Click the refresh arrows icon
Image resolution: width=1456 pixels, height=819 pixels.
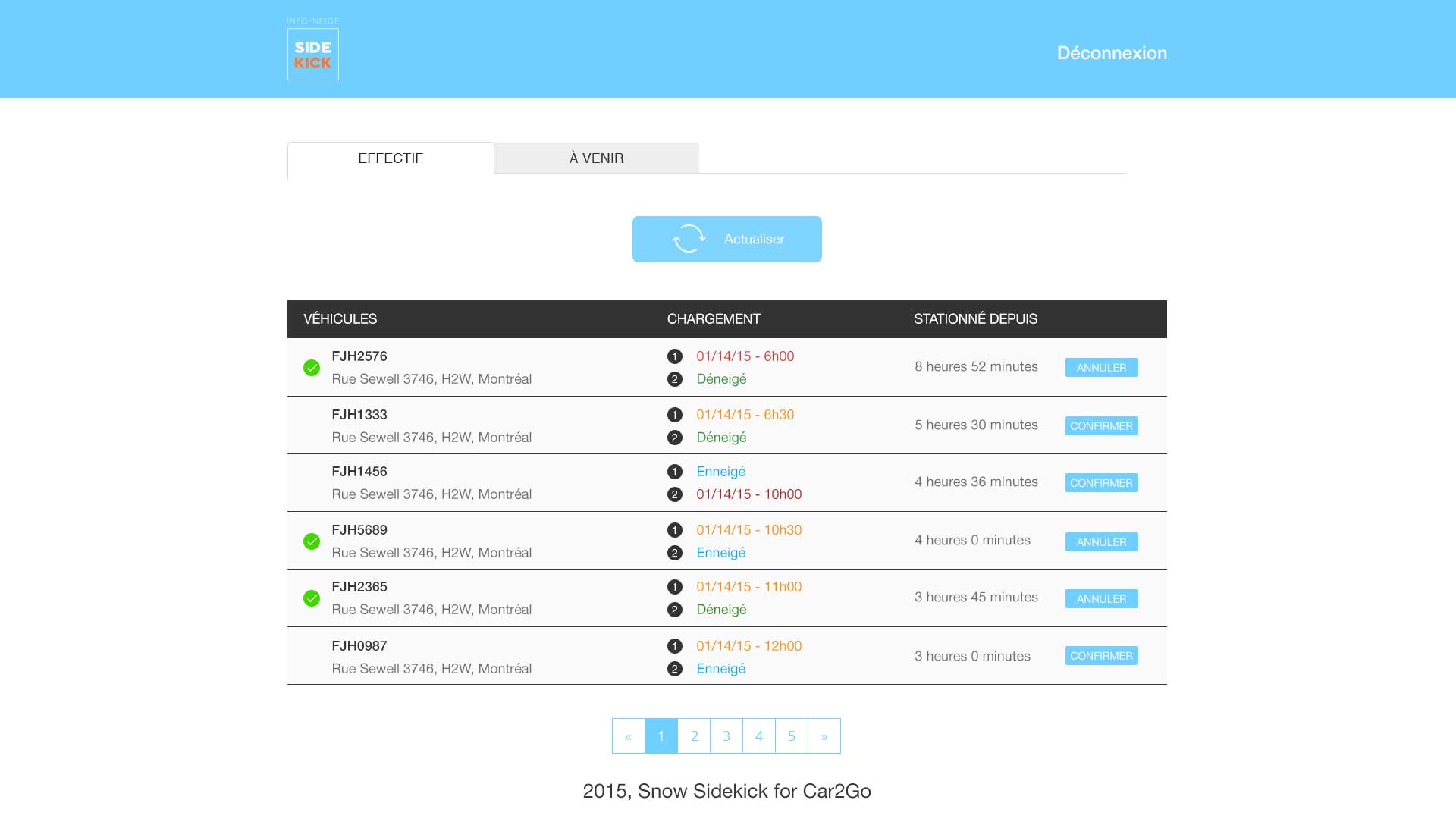(x=689, y=239)
